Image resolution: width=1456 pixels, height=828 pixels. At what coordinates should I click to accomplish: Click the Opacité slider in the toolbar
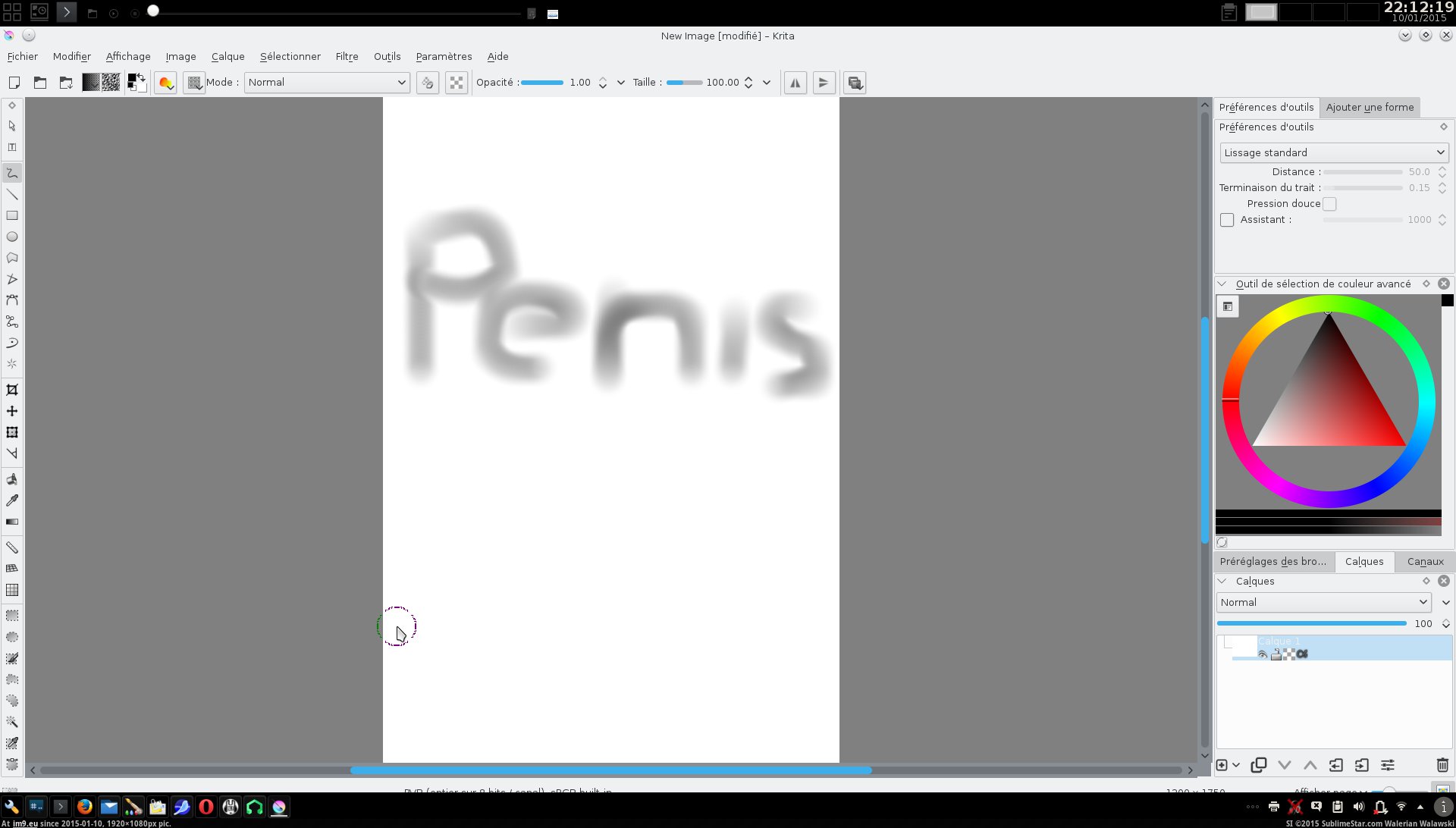point(542,83)
